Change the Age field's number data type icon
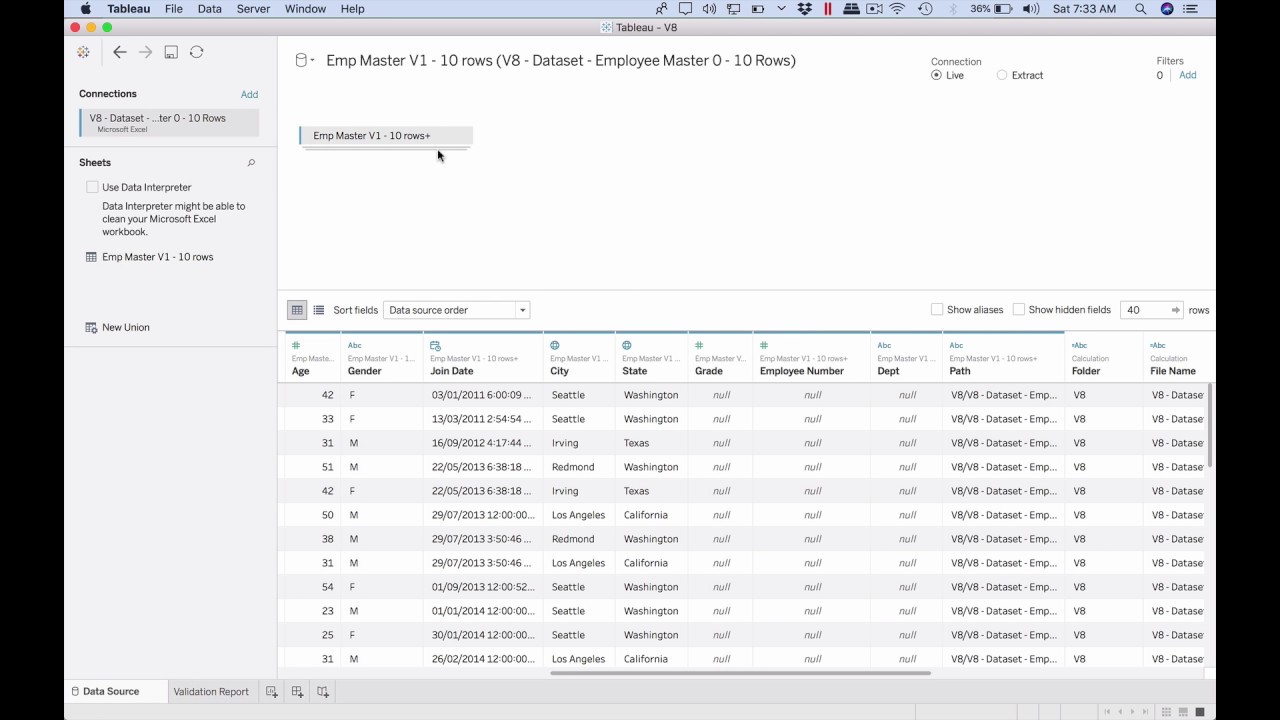The width and height of the screenshot is (1280, 720). point(296,345)
